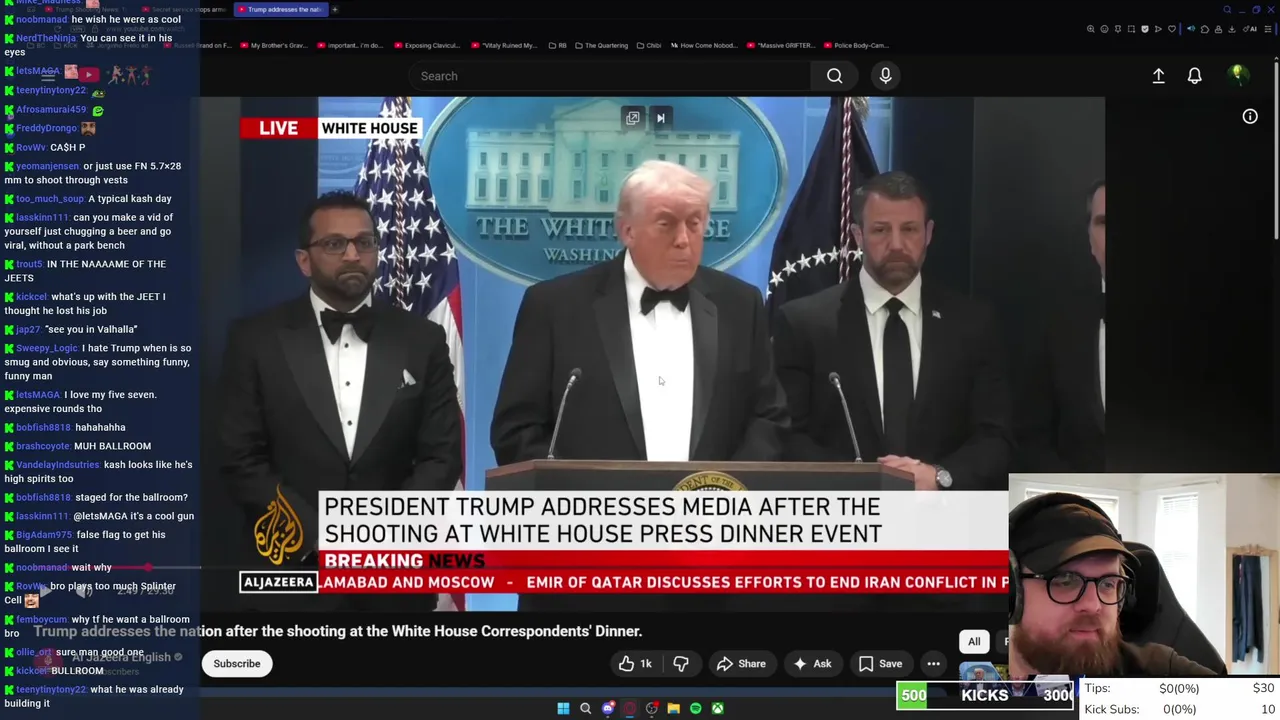Image resolution: width=1280 pixels, height=720 pixels.
Task: Open the tab search magnifier in title bar
Action: tap(1227, 10)
